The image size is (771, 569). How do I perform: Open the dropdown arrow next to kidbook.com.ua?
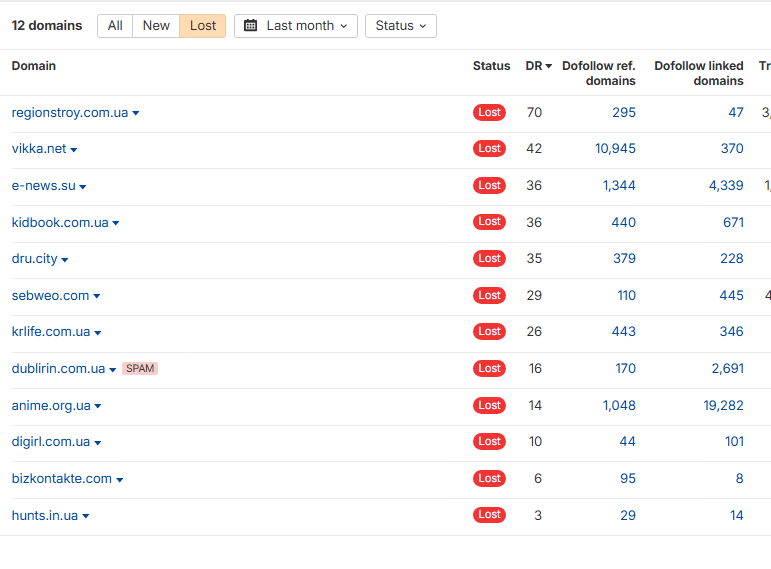pos(116,223)
